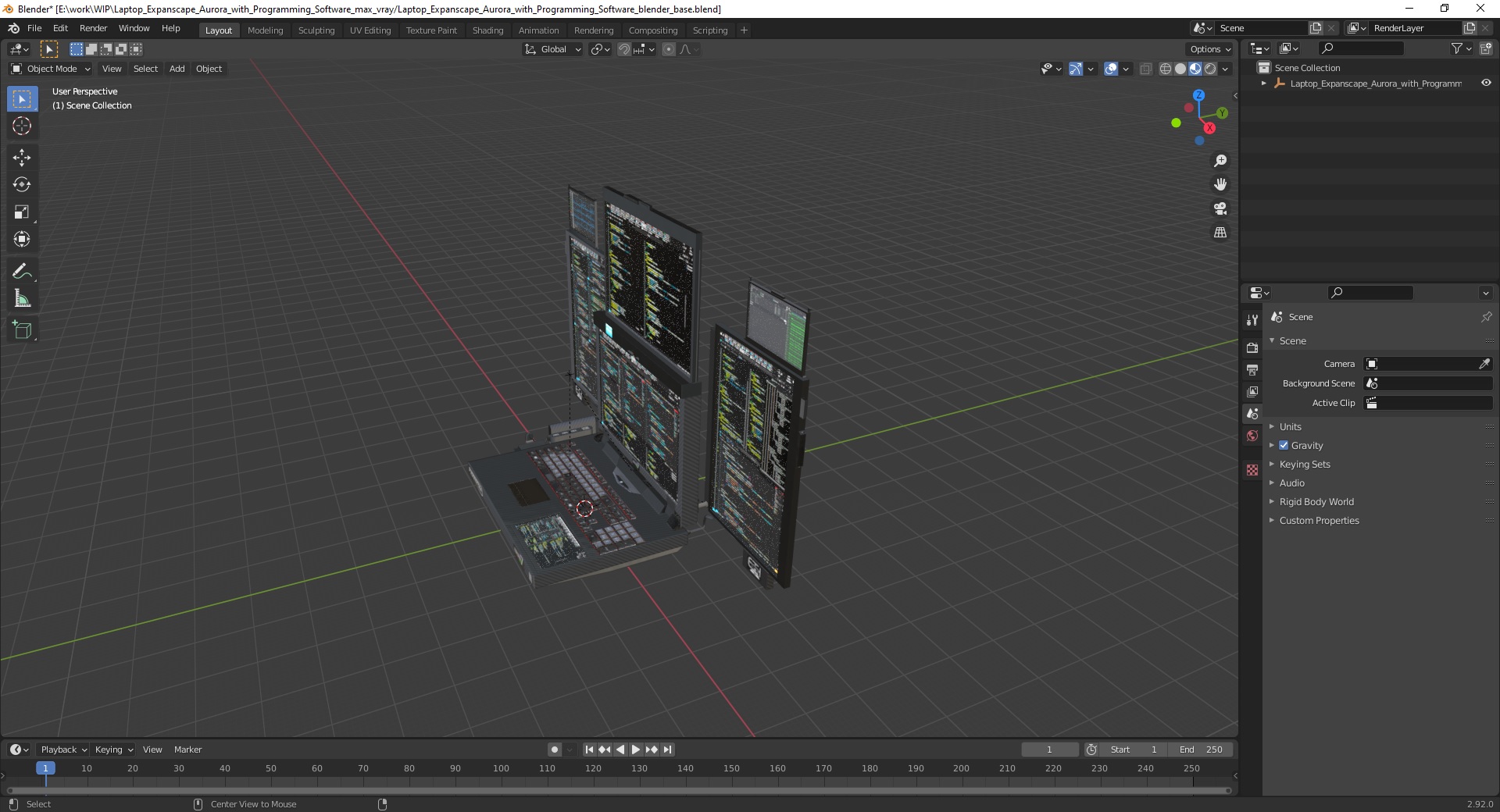Open the Playback dropdown
The width and height of the screenshot is (1500, 812).
click(x=63, y=750)
